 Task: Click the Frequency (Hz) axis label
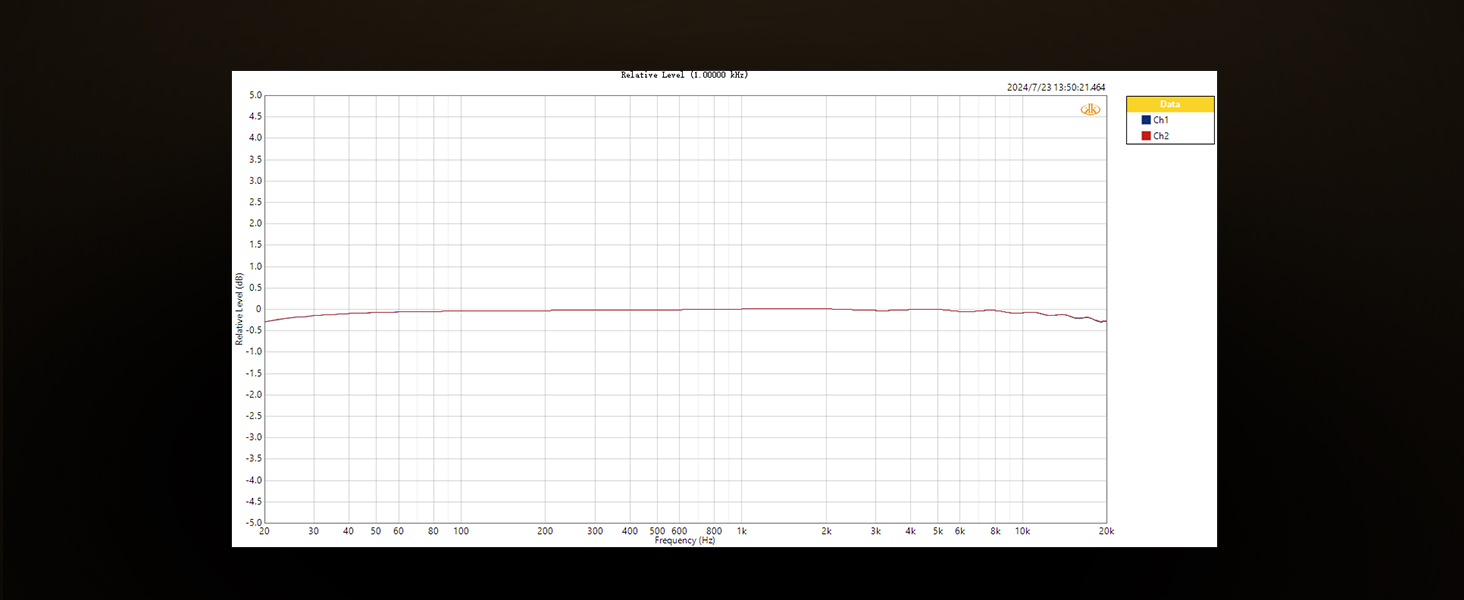pyautogui.click(x=683, y=540)
